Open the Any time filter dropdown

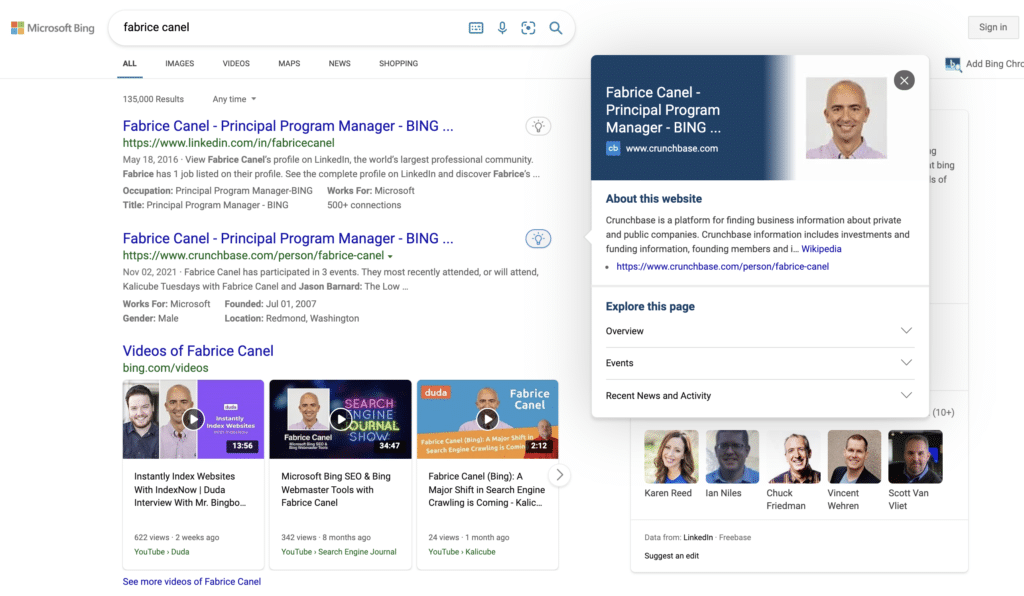(234, 99)
